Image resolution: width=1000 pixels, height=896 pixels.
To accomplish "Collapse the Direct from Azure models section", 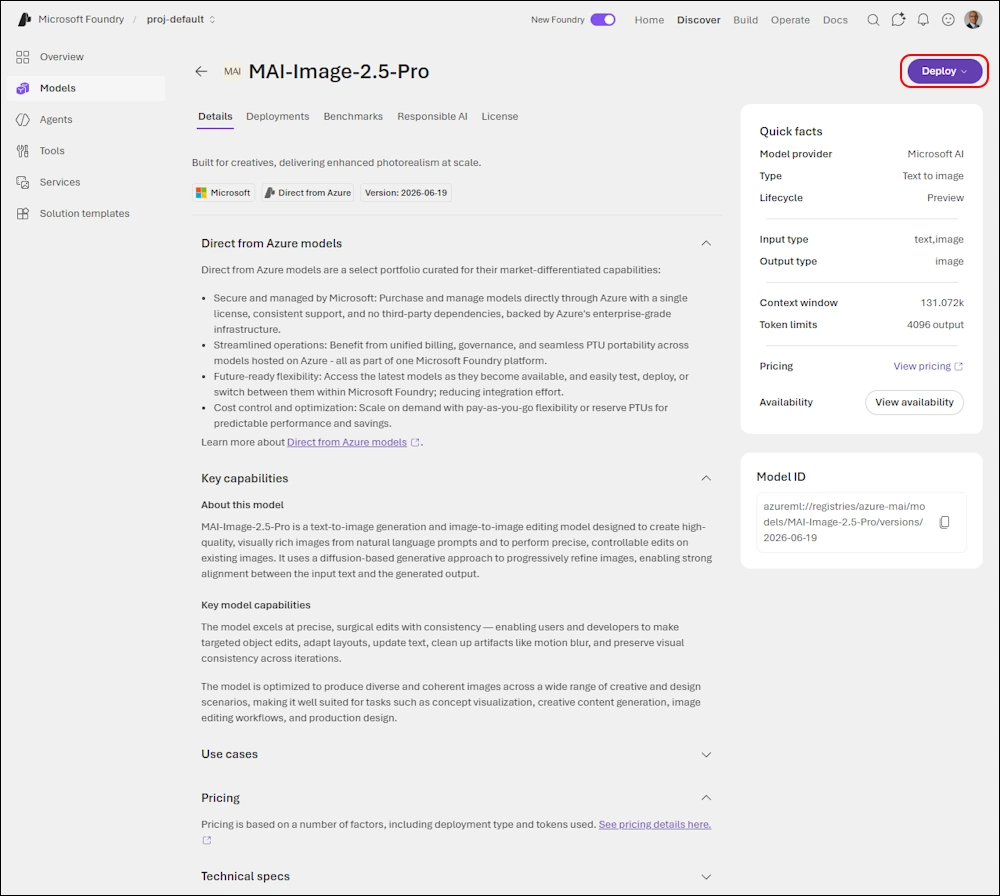I will pyautogui.click(x=706, y=243).
